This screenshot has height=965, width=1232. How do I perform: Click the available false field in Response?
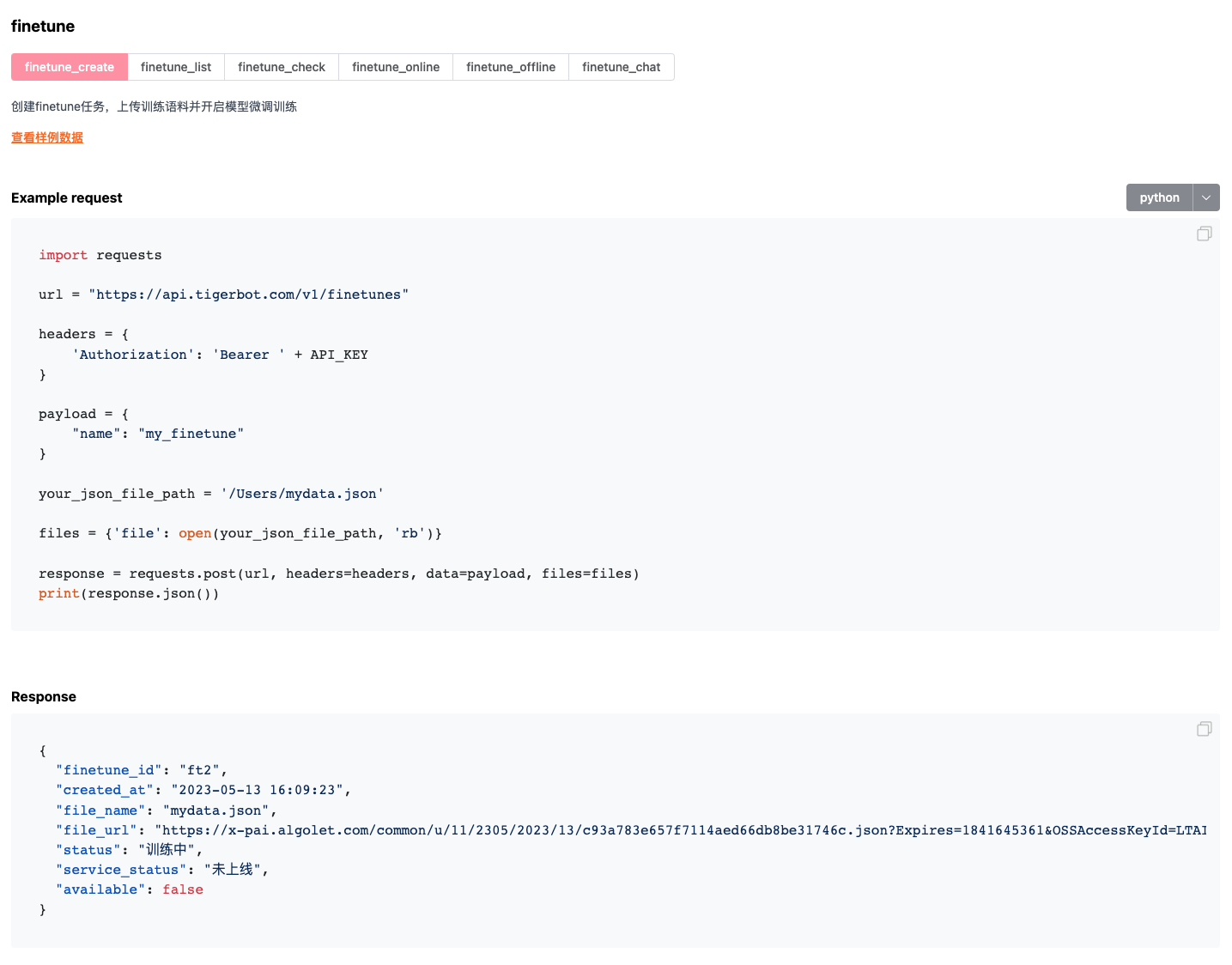(x=182, y=889)
